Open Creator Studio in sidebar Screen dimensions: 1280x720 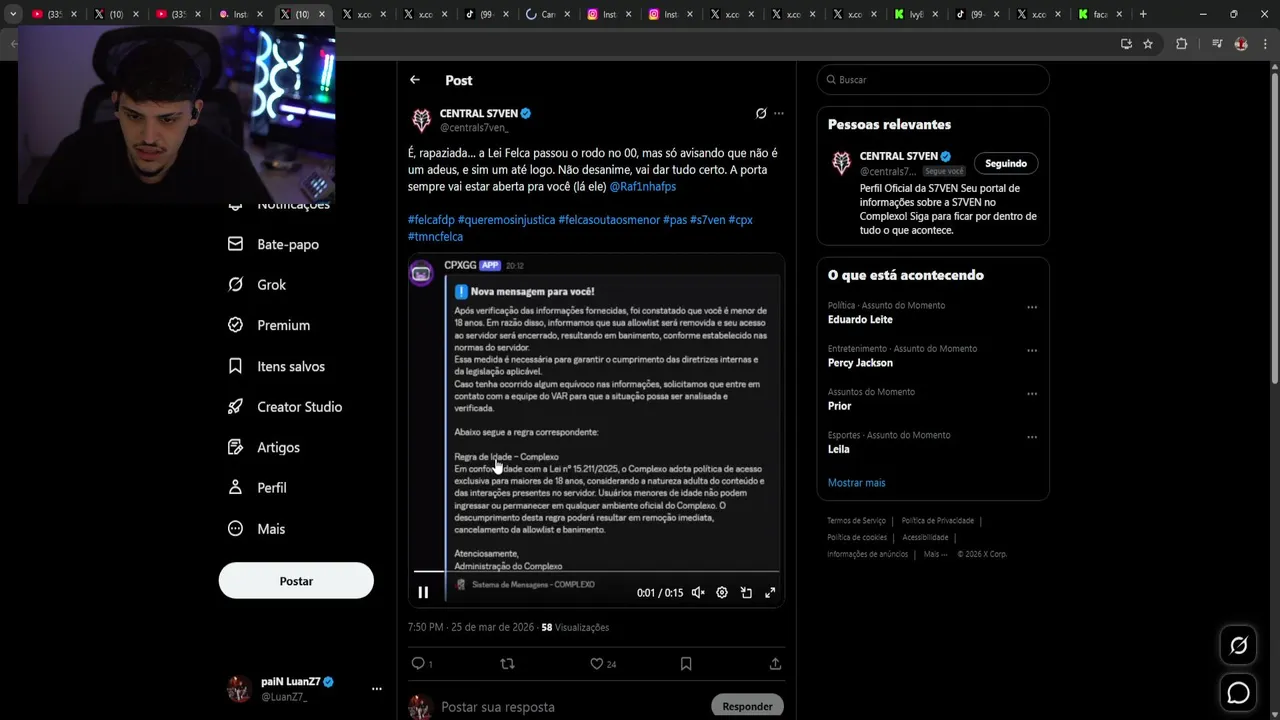285,407
